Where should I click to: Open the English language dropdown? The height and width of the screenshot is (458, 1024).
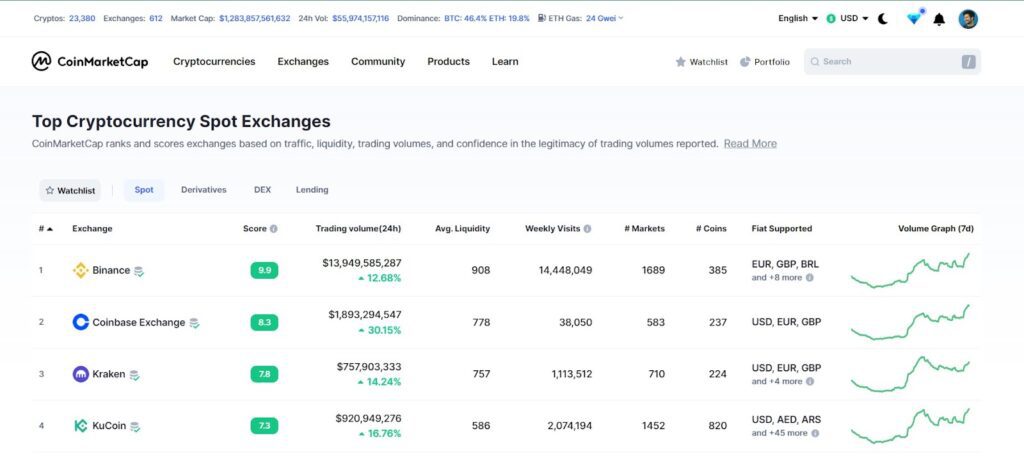pyautogui.click(x=797, y=18)
